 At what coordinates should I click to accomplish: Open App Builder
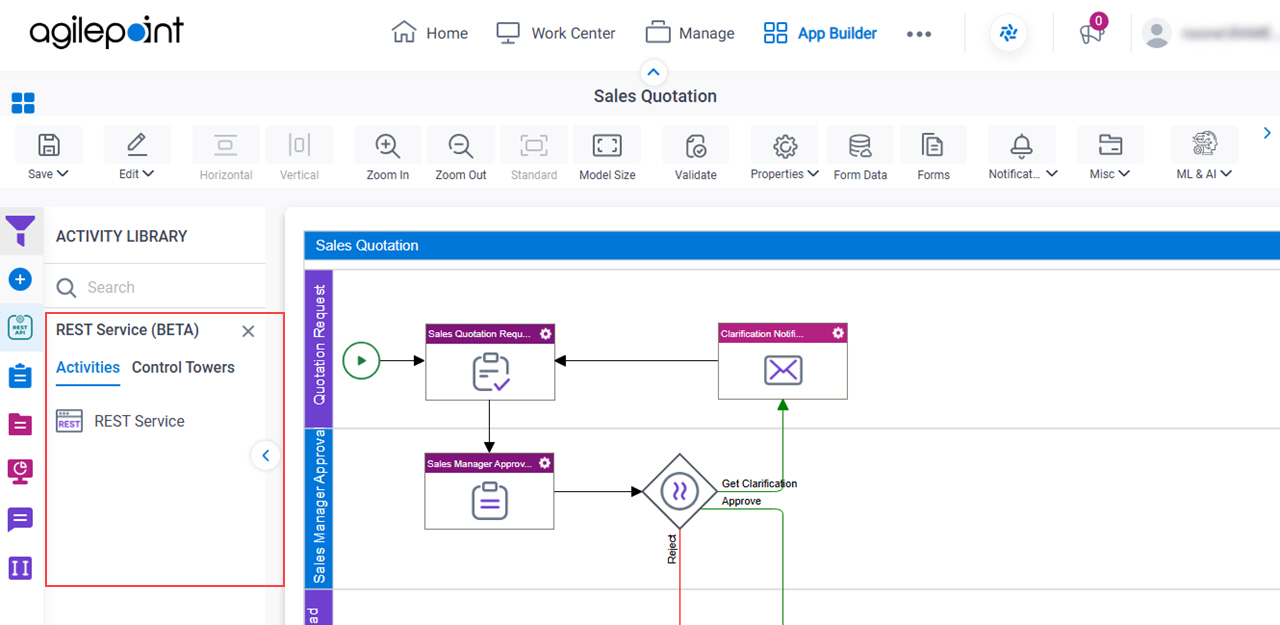click(820, 33)
